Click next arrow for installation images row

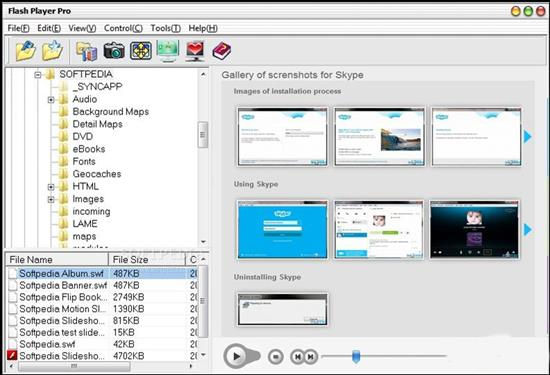pos(528,136)
